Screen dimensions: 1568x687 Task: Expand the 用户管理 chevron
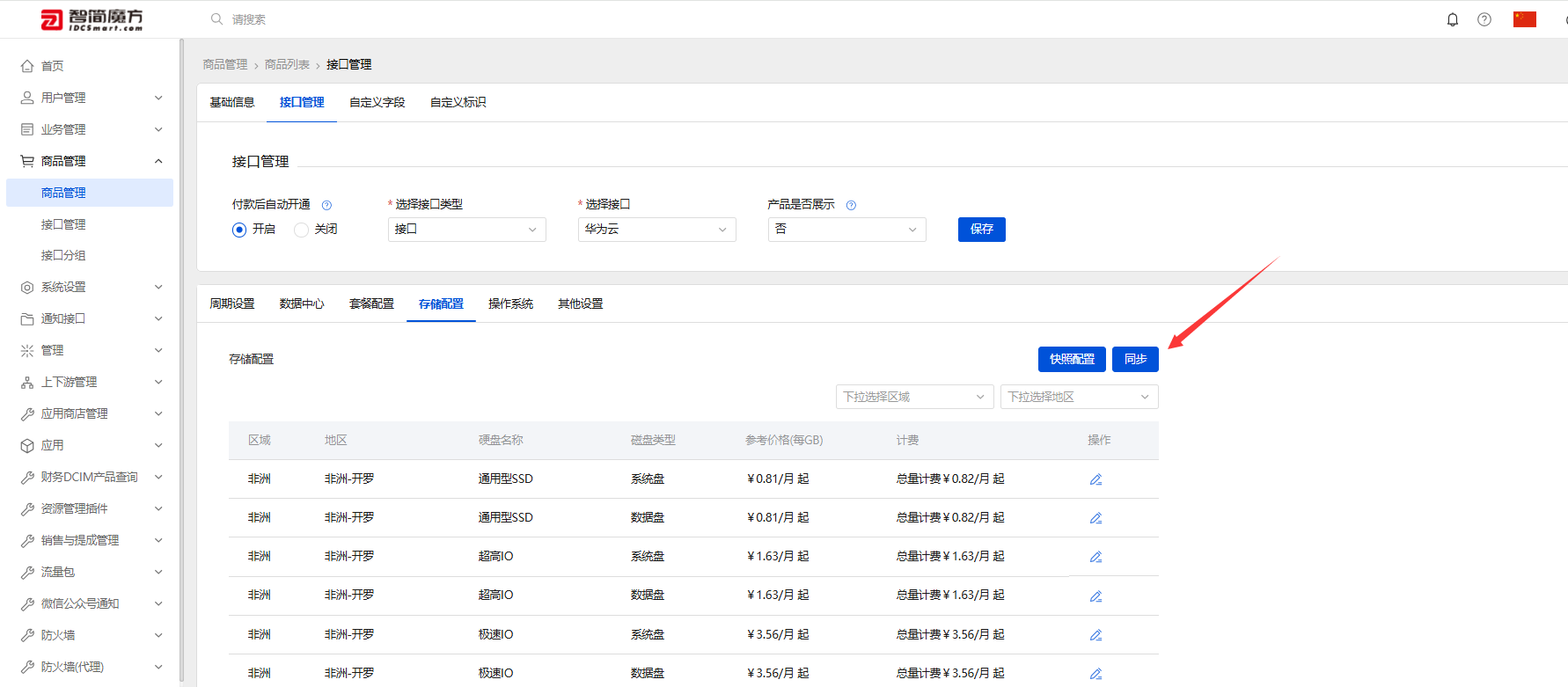(158, 98)
